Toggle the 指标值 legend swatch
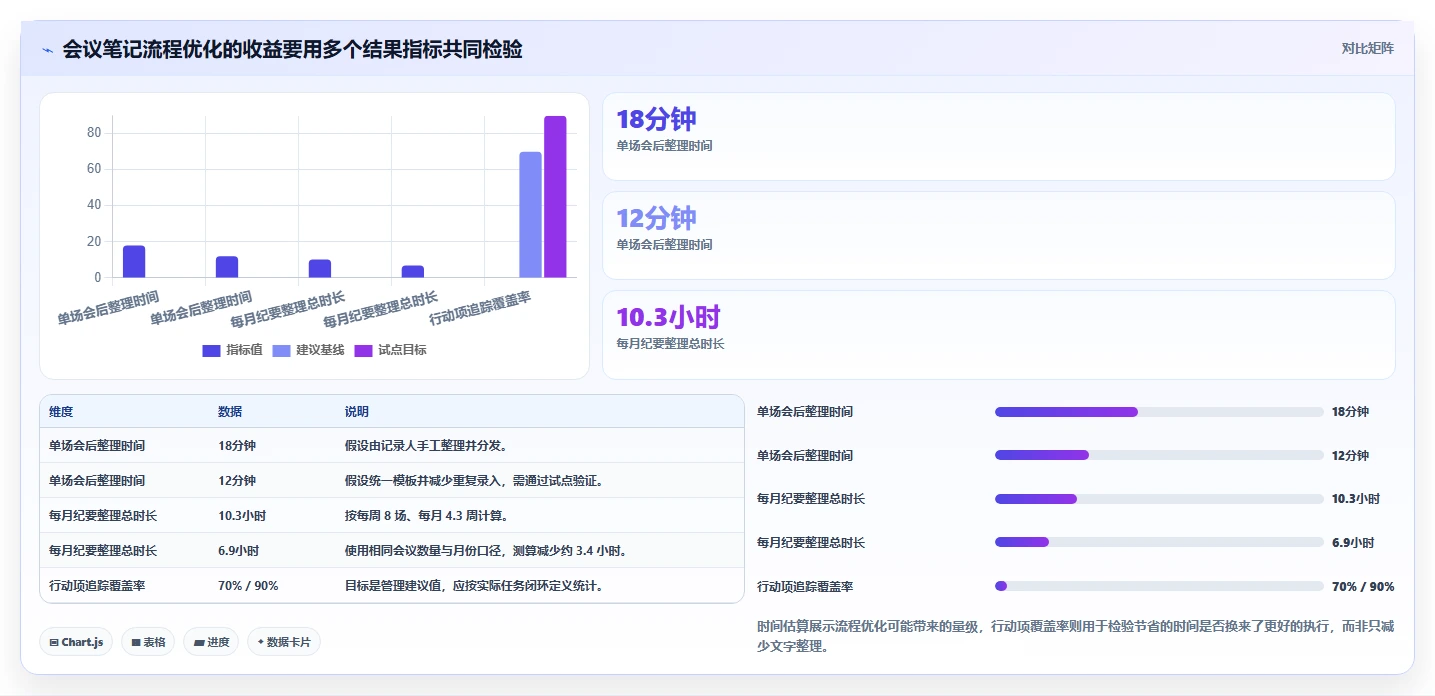This screenshot has width=1435, height=696. pyautogui.click(x=211, y=350)
